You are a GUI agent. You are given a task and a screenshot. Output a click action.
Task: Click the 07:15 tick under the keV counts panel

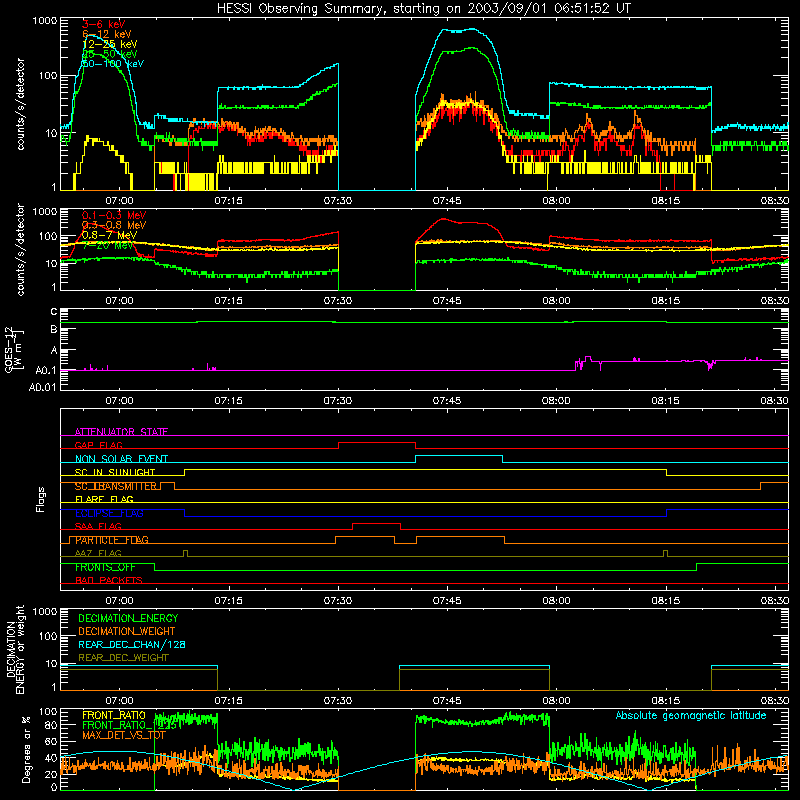(x=229, y=201)
